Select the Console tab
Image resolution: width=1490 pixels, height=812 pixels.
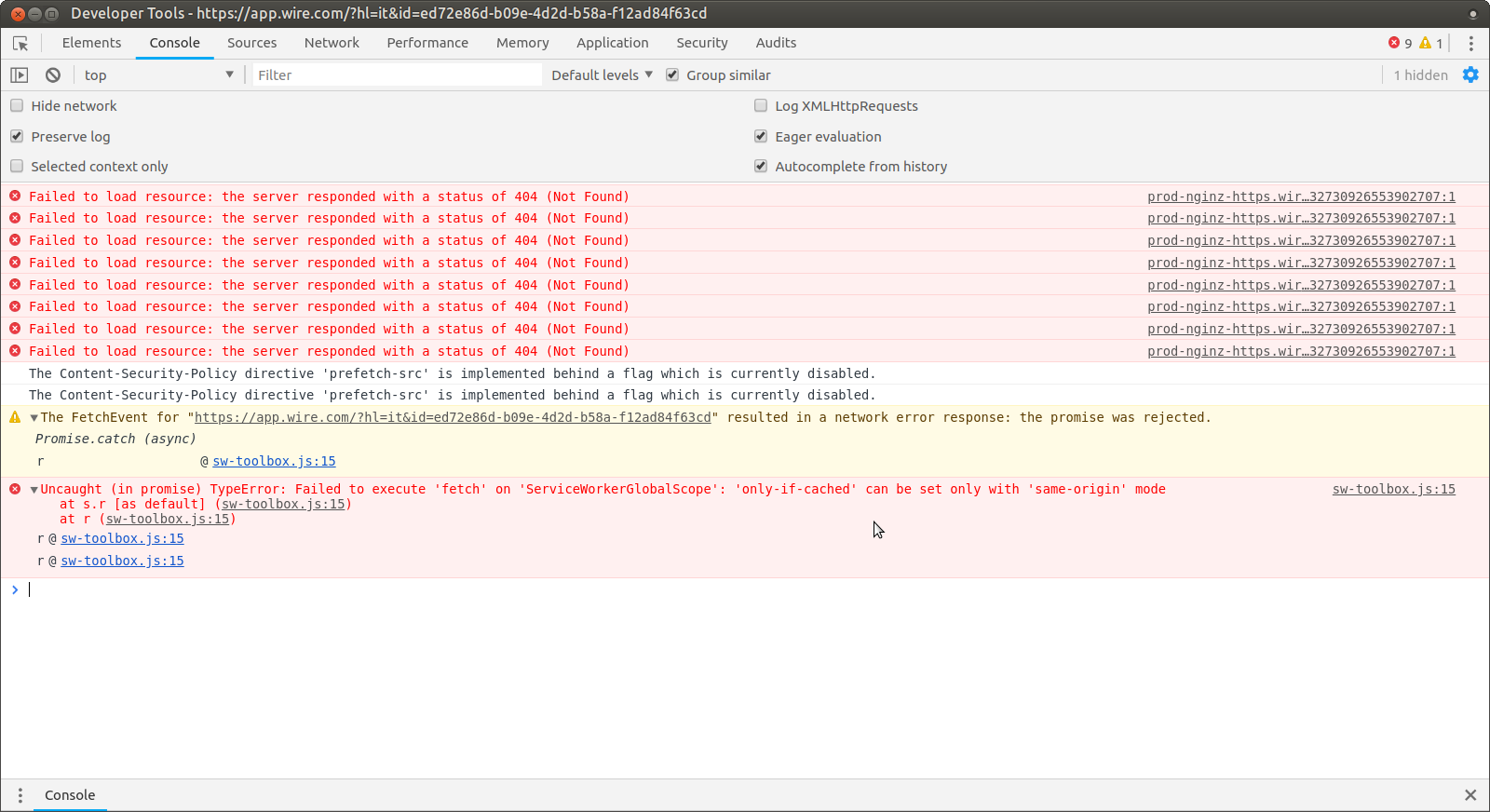coord(174,43)
